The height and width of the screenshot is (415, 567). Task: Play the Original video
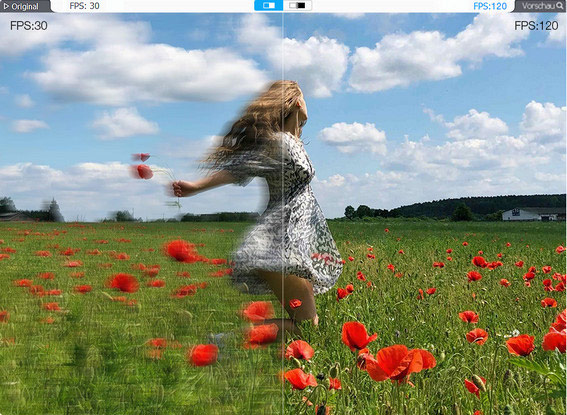click(x=25, y=6)
